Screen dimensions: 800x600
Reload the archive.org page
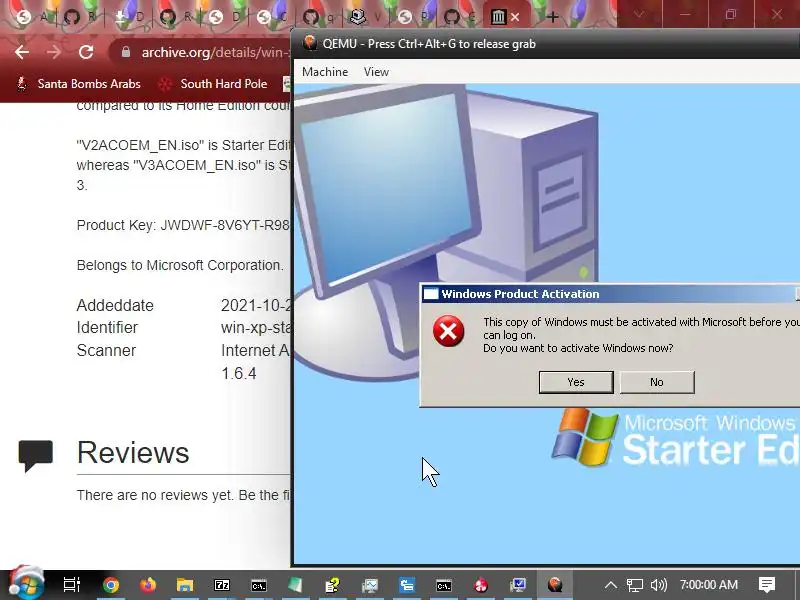[86, 52]
